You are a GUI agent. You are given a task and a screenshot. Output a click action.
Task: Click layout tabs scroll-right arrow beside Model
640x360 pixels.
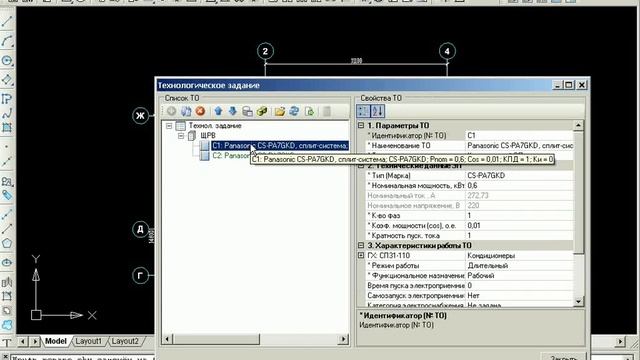tap(35, 341)
